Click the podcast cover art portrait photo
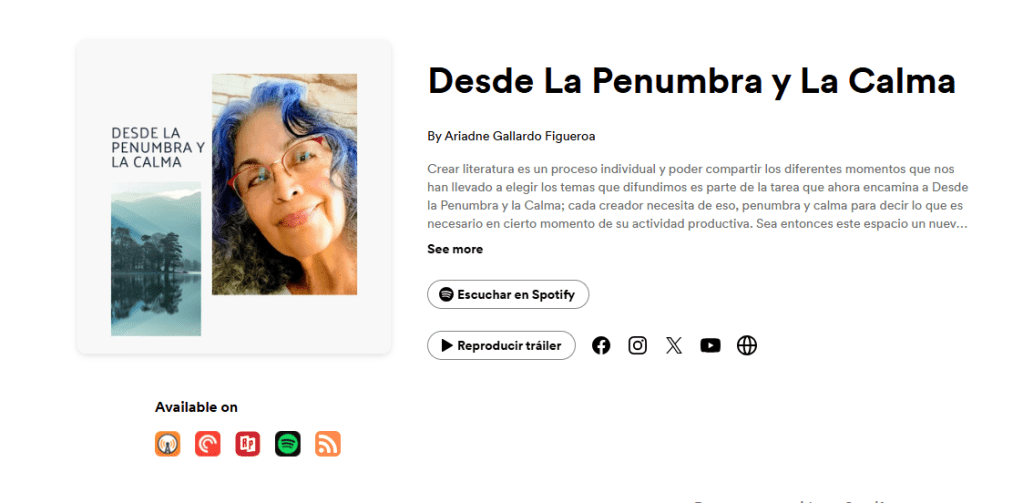 [x=284, y=184]
